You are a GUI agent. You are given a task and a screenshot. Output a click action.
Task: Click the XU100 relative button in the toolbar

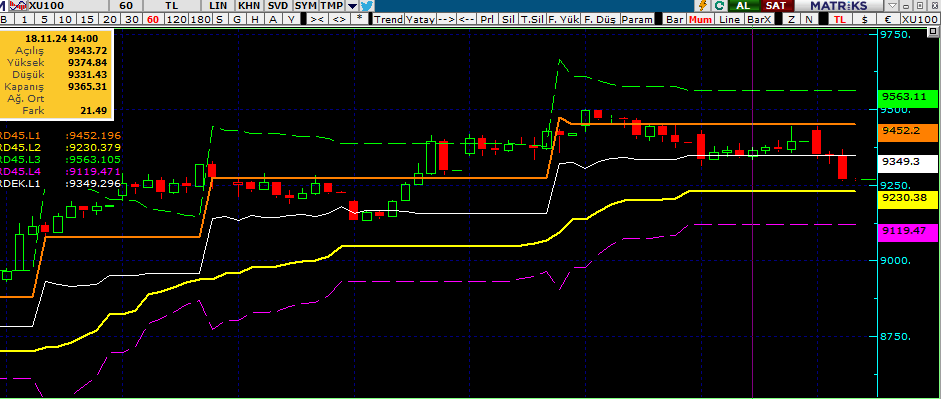920,19
